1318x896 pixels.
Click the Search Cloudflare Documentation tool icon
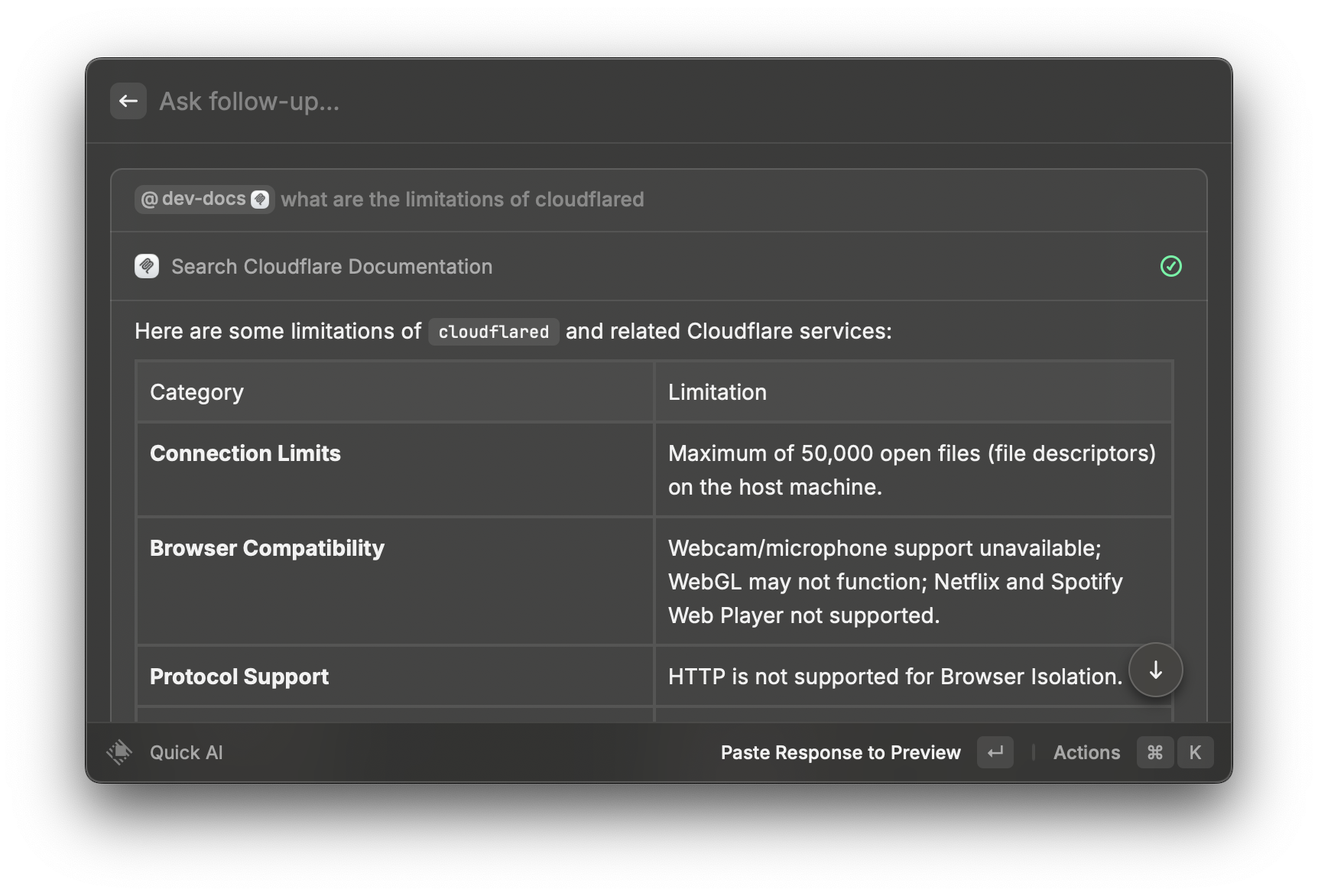pyautogui.click(x=147, y=266)
